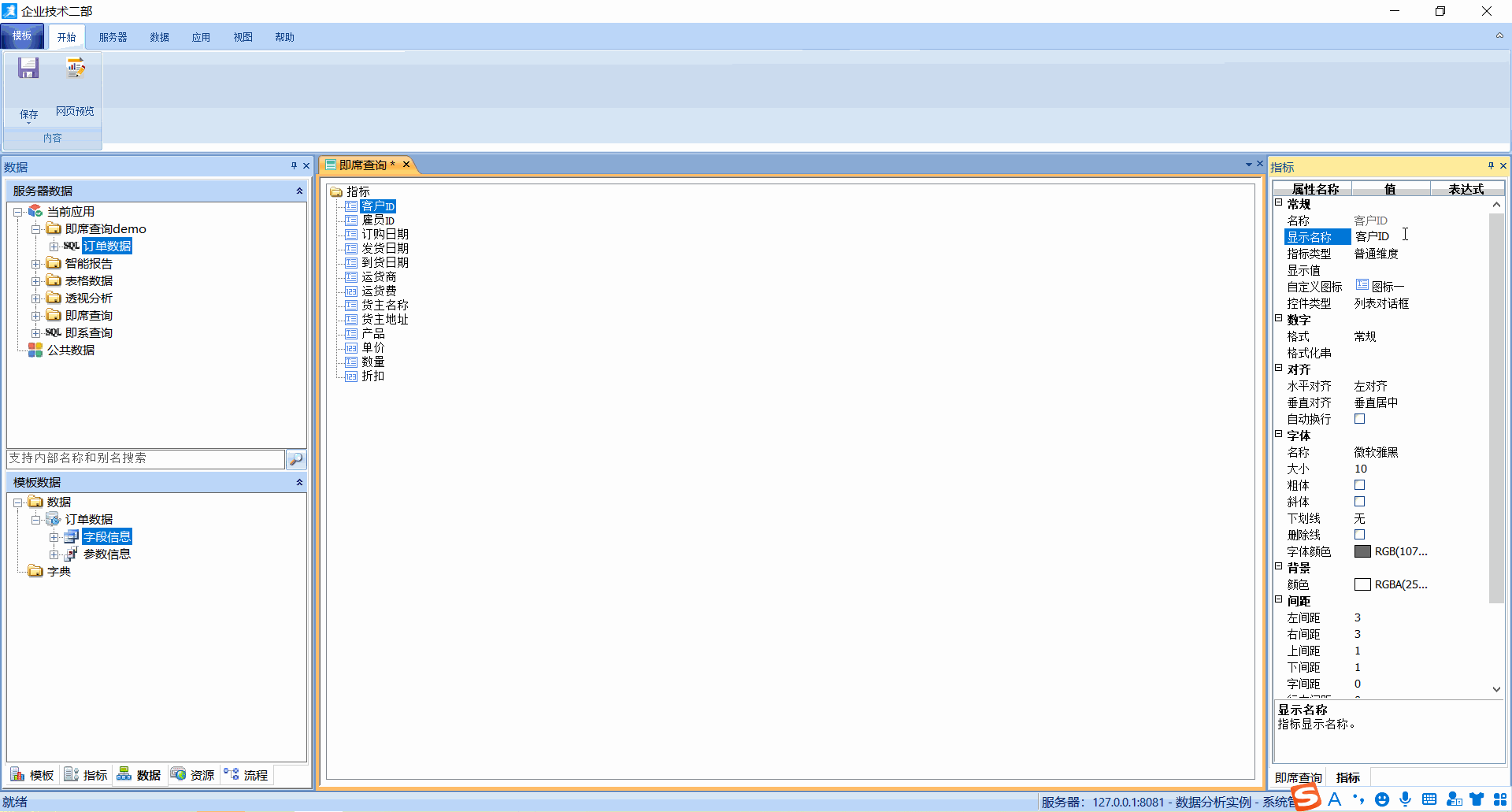The height and width of the screenshot is (812, 1512).
Task: Switch to the 资源 bottom panel tab
Action: pyautogui.click(x=193, y=775)
